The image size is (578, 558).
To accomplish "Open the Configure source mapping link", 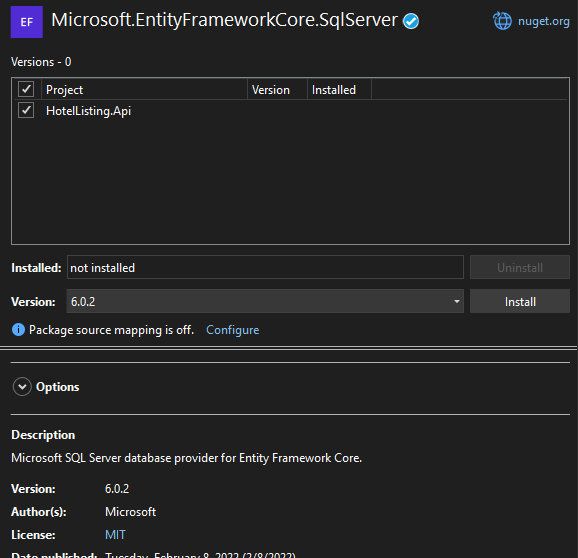I will click(233, 329).
